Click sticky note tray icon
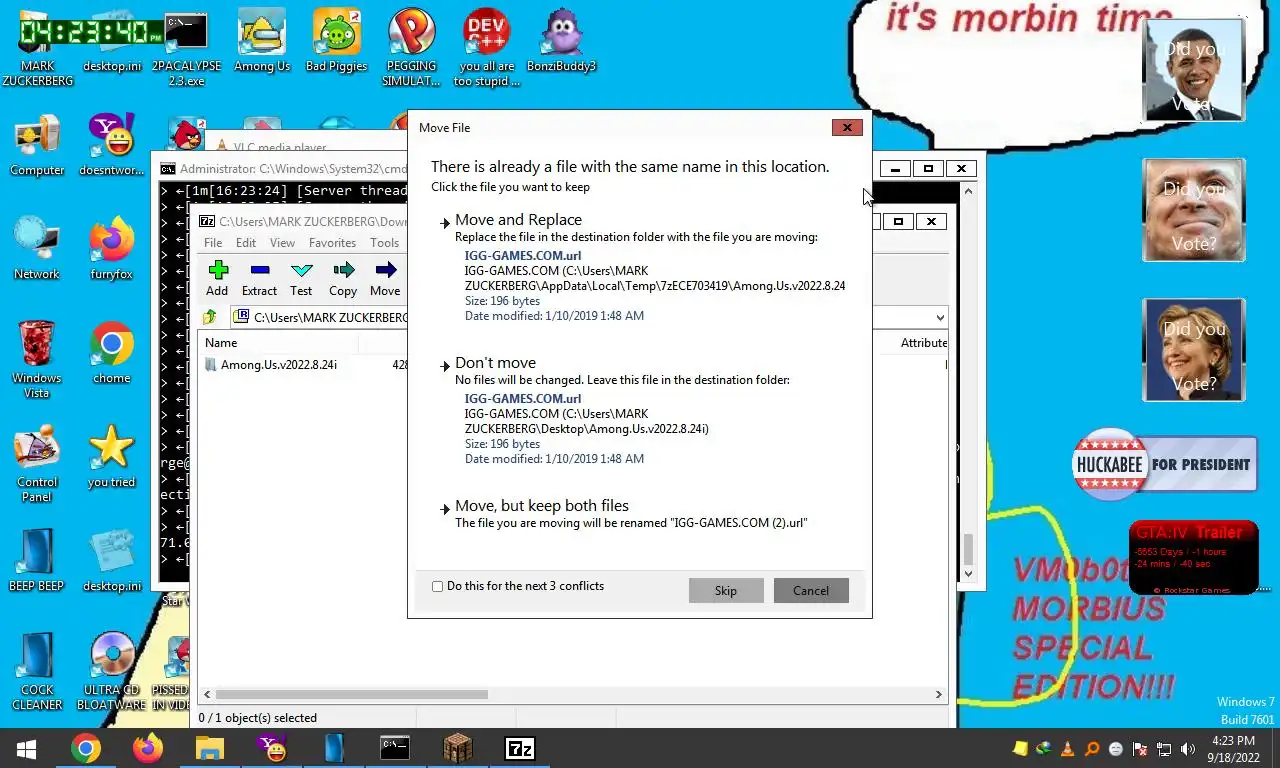 click(1020, 749)
